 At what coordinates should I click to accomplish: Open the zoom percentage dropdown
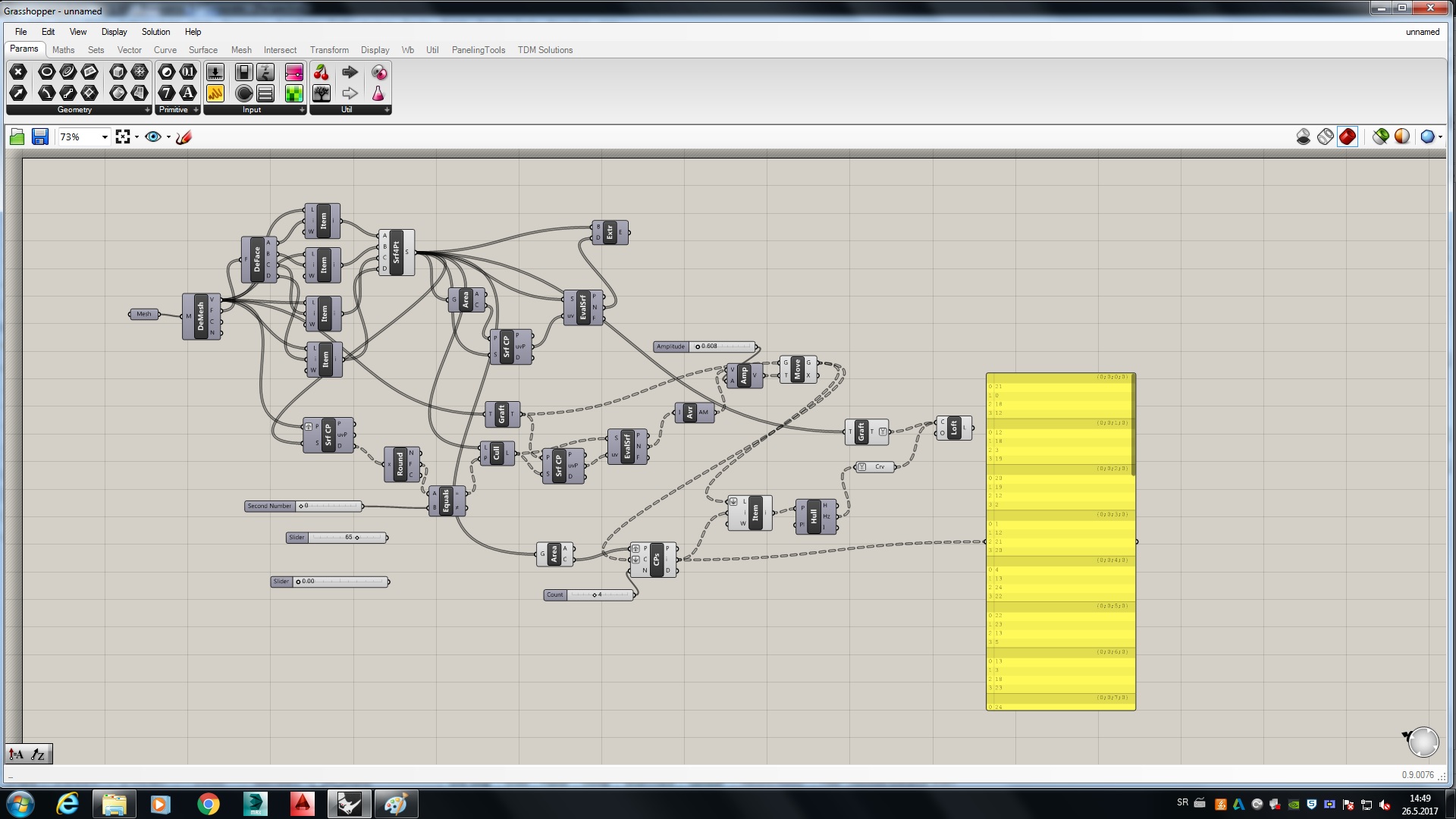105,137
